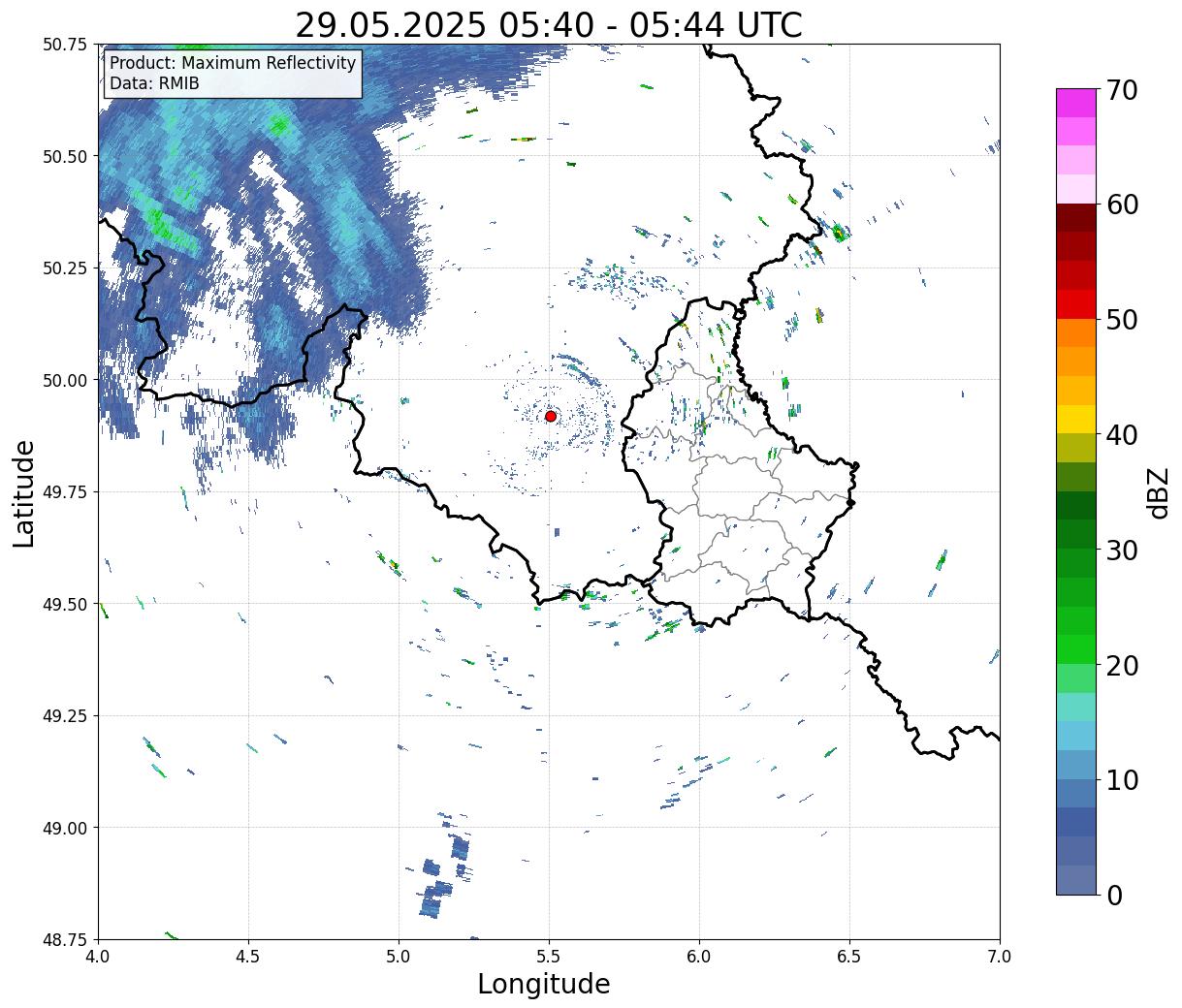
Task: Click the latitude tick label 49.75
Action: point(65,492)
